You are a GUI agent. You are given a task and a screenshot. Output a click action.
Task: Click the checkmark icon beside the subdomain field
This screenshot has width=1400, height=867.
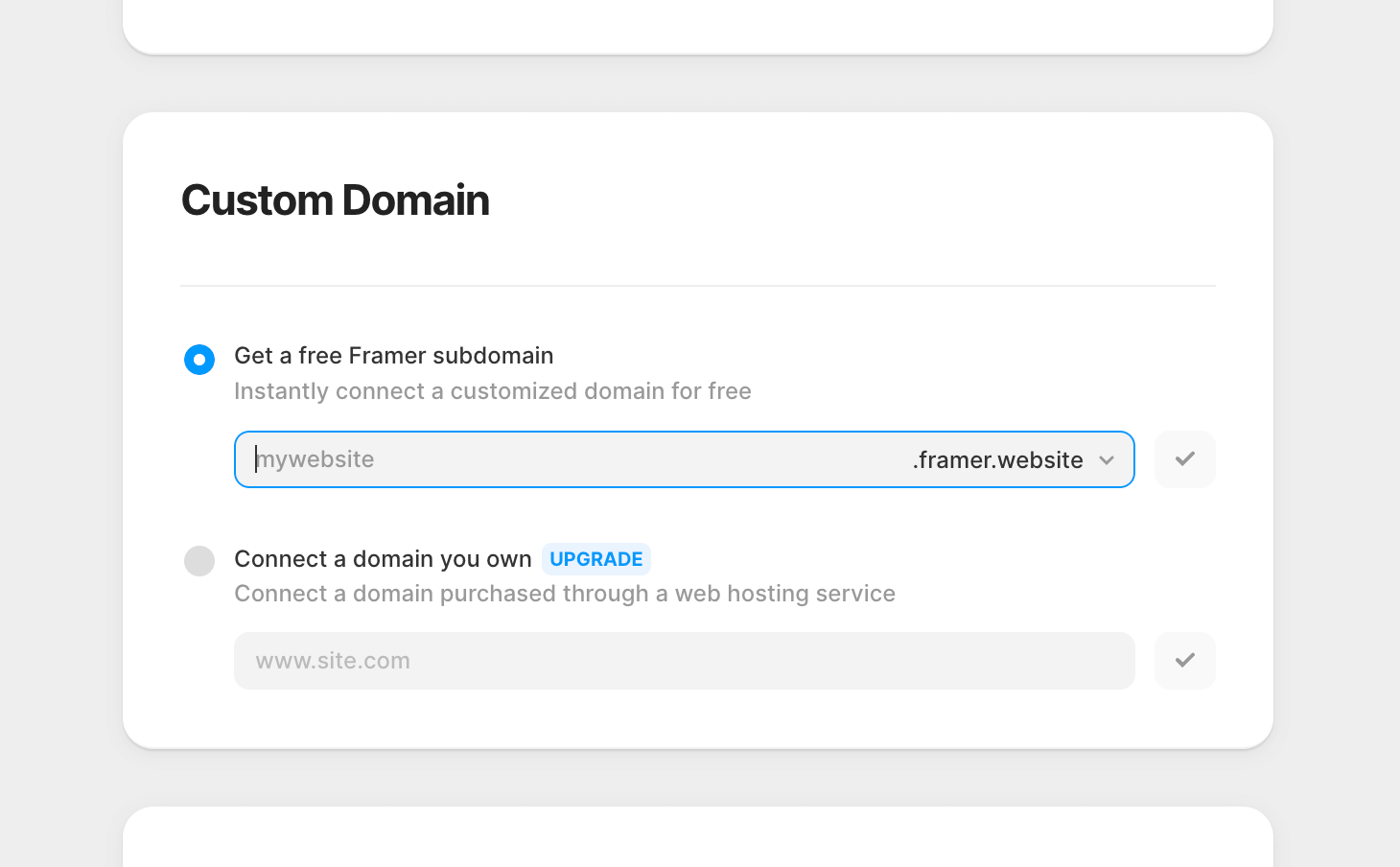click(x=1184, y=459)
